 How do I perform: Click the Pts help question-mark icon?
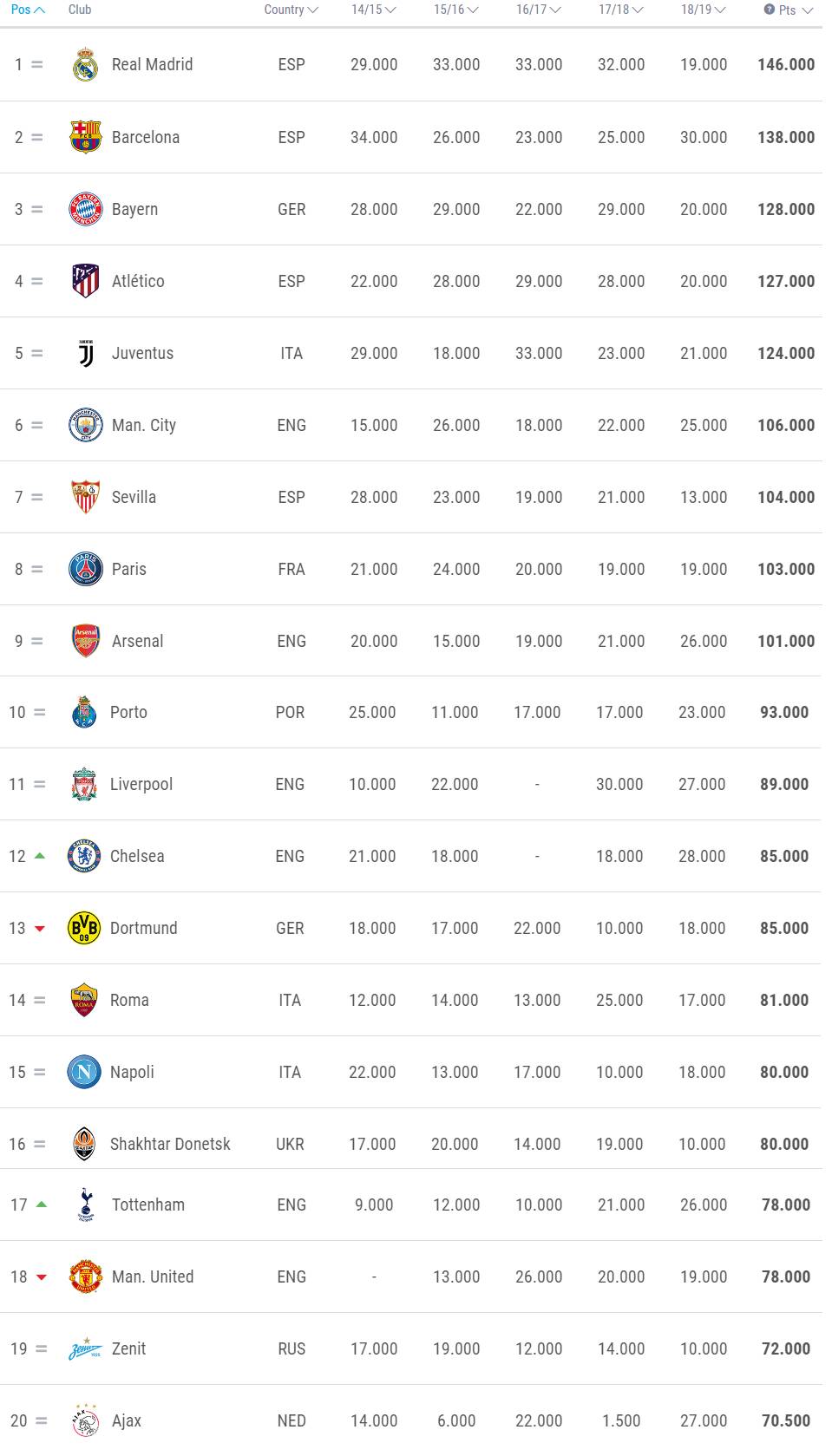click(769, 10)
